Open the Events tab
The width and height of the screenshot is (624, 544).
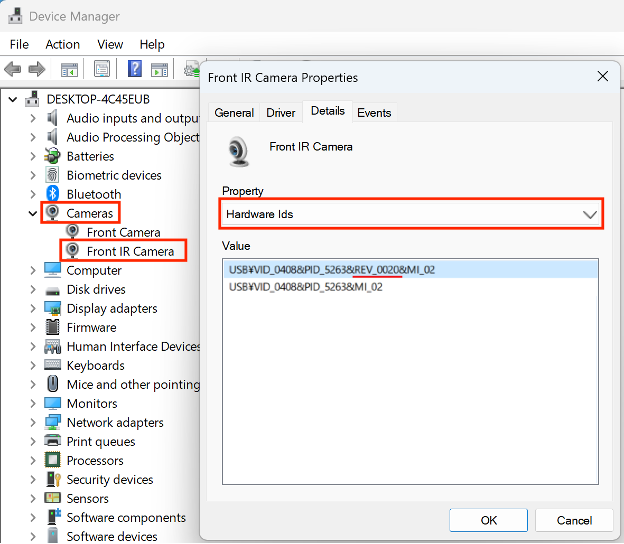374,113
